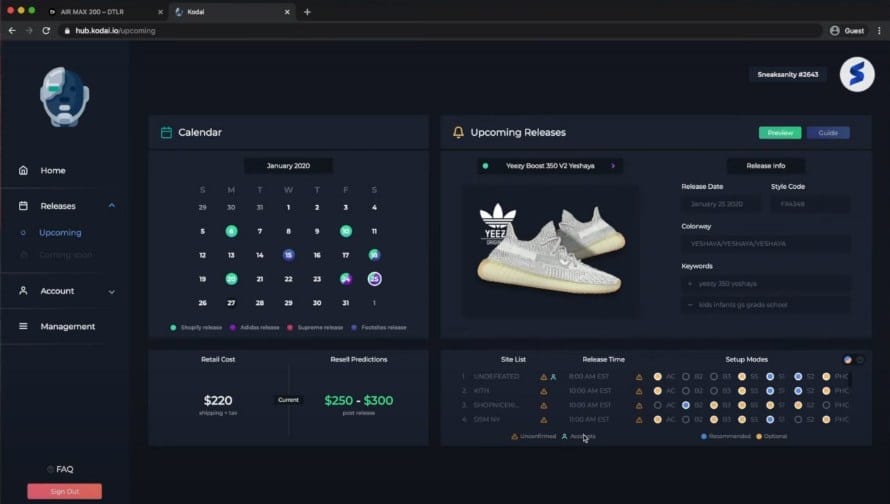Screen dimensions: 890x504
Task: Click the browser forward arrow
Action: [29, 31]
